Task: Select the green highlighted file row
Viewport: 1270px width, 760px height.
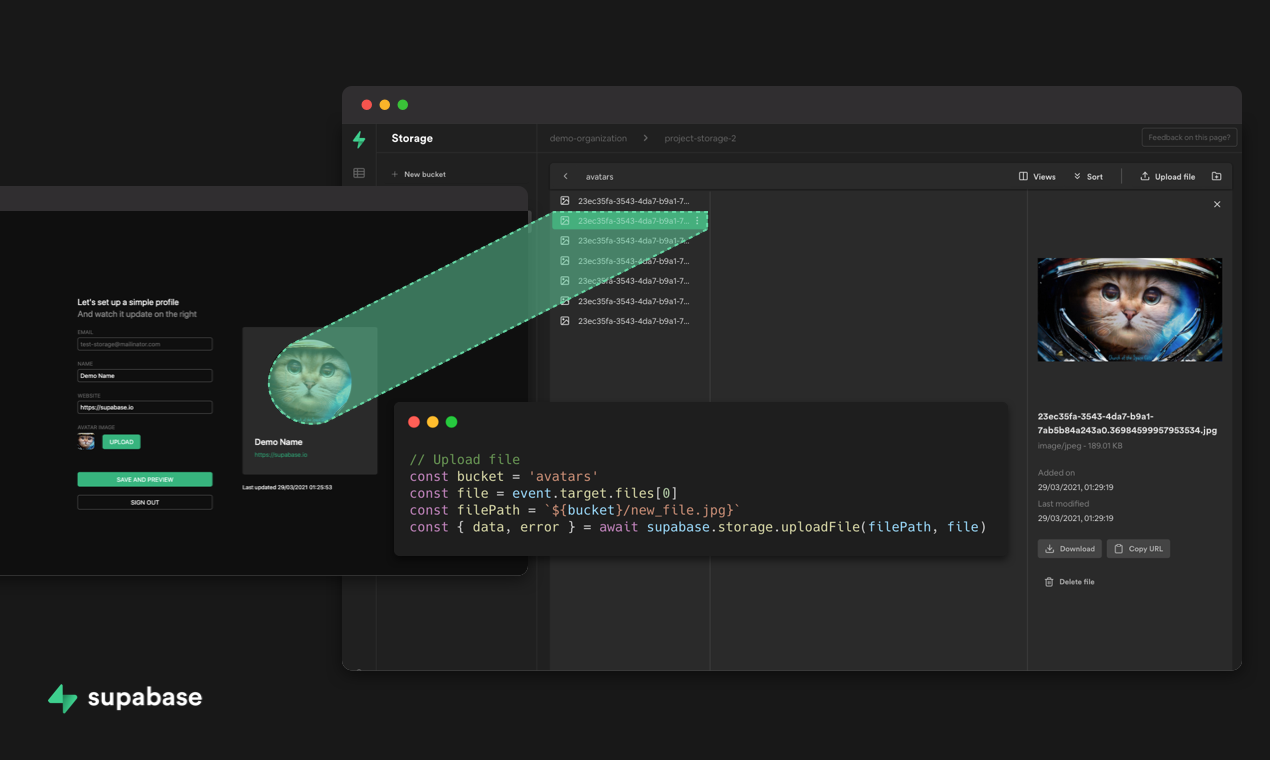Action: [630, 221]
